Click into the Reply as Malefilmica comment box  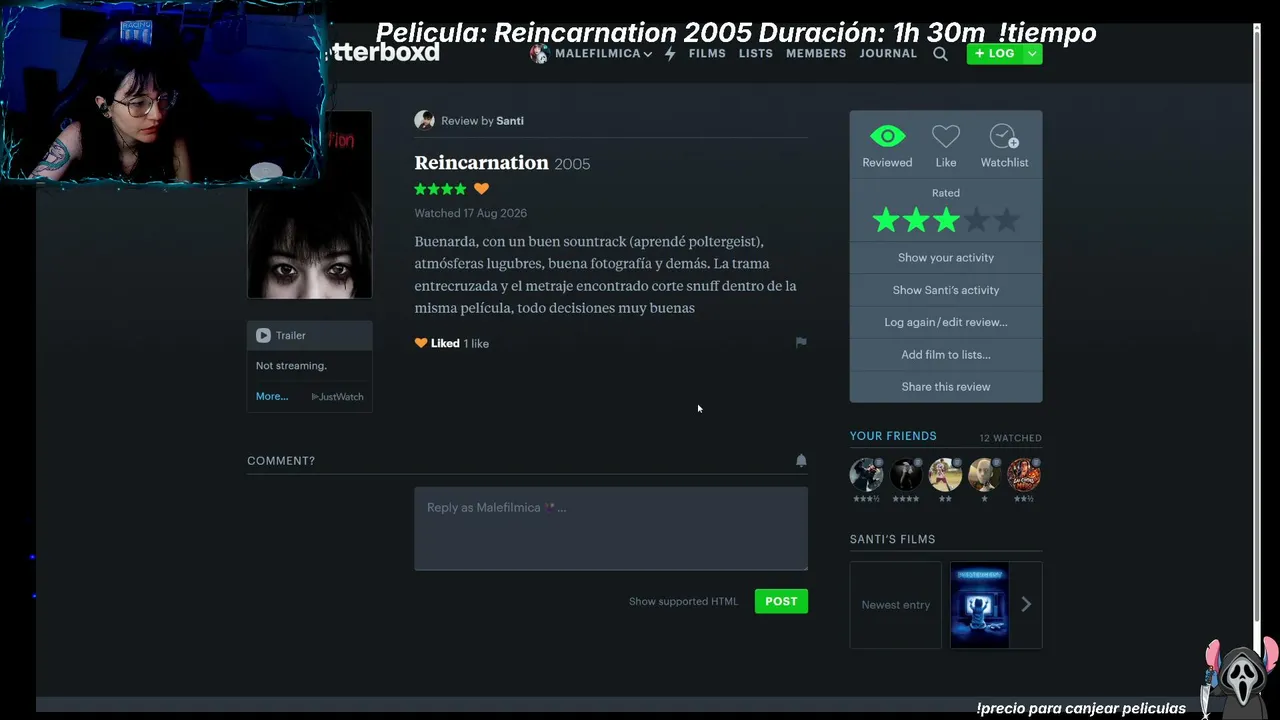[x=611, y=529]
